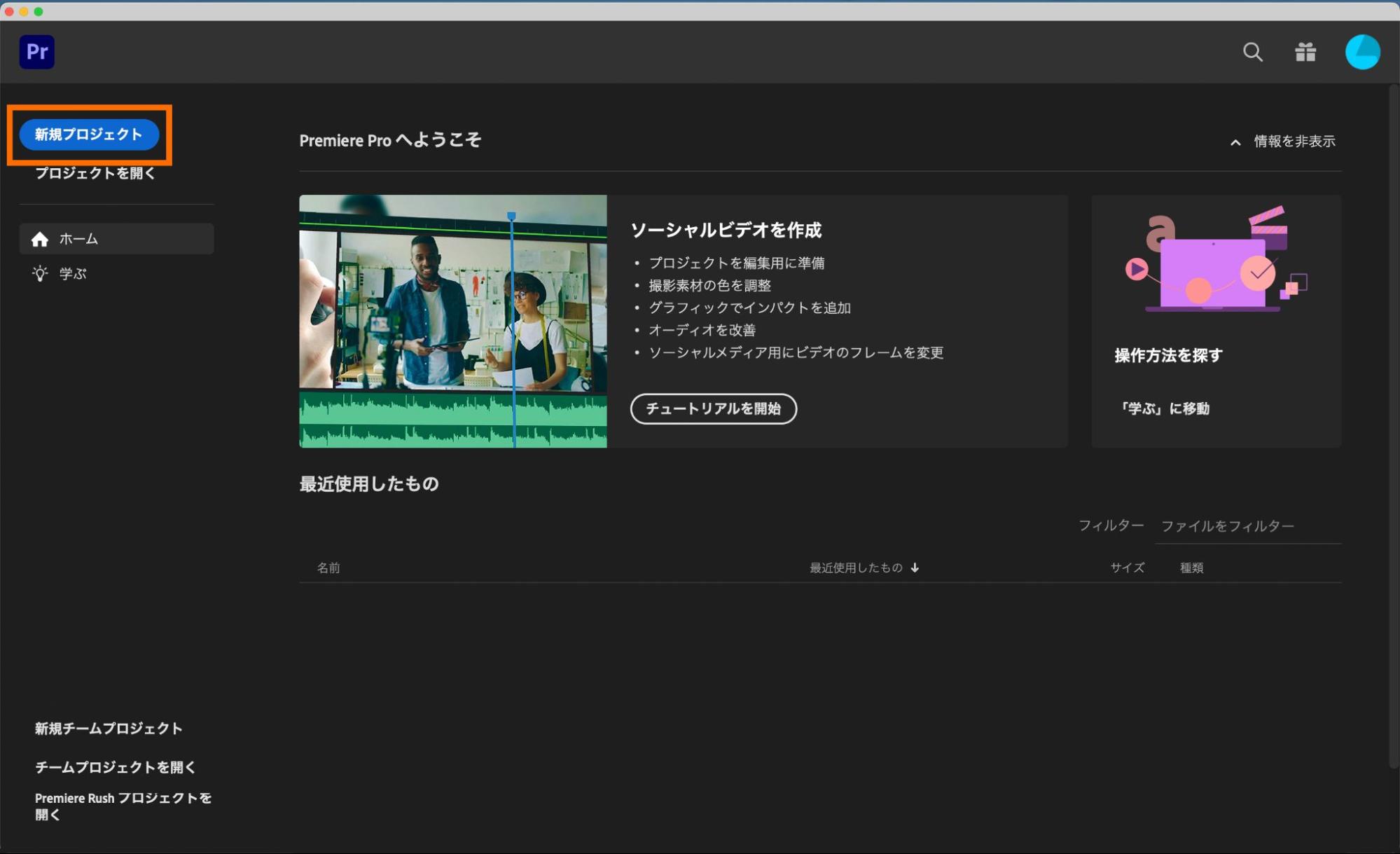Click the 新規プロジェクト button

point(89,135)
